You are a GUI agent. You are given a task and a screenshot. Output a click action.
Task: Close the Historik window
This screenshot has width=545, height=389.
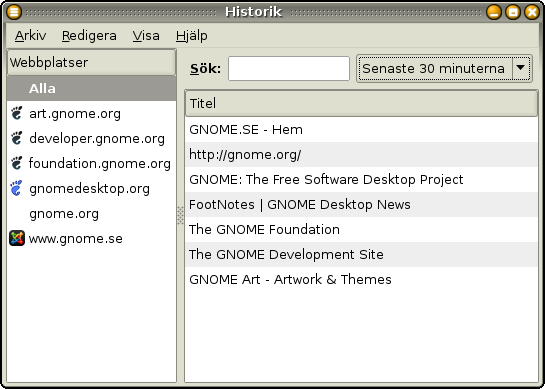(x=532, y=12)
